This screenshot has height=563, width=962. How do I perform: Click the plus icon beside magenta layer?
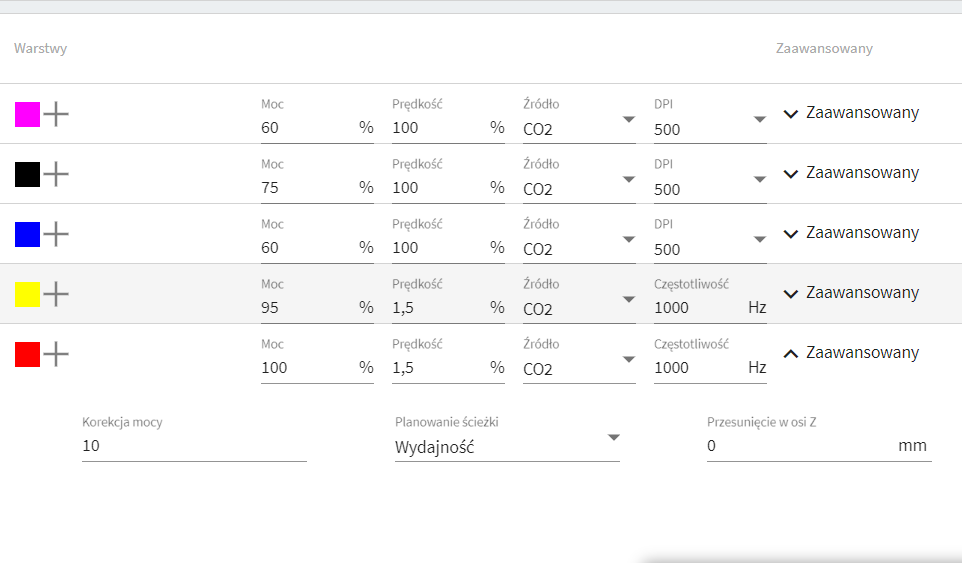56,114
